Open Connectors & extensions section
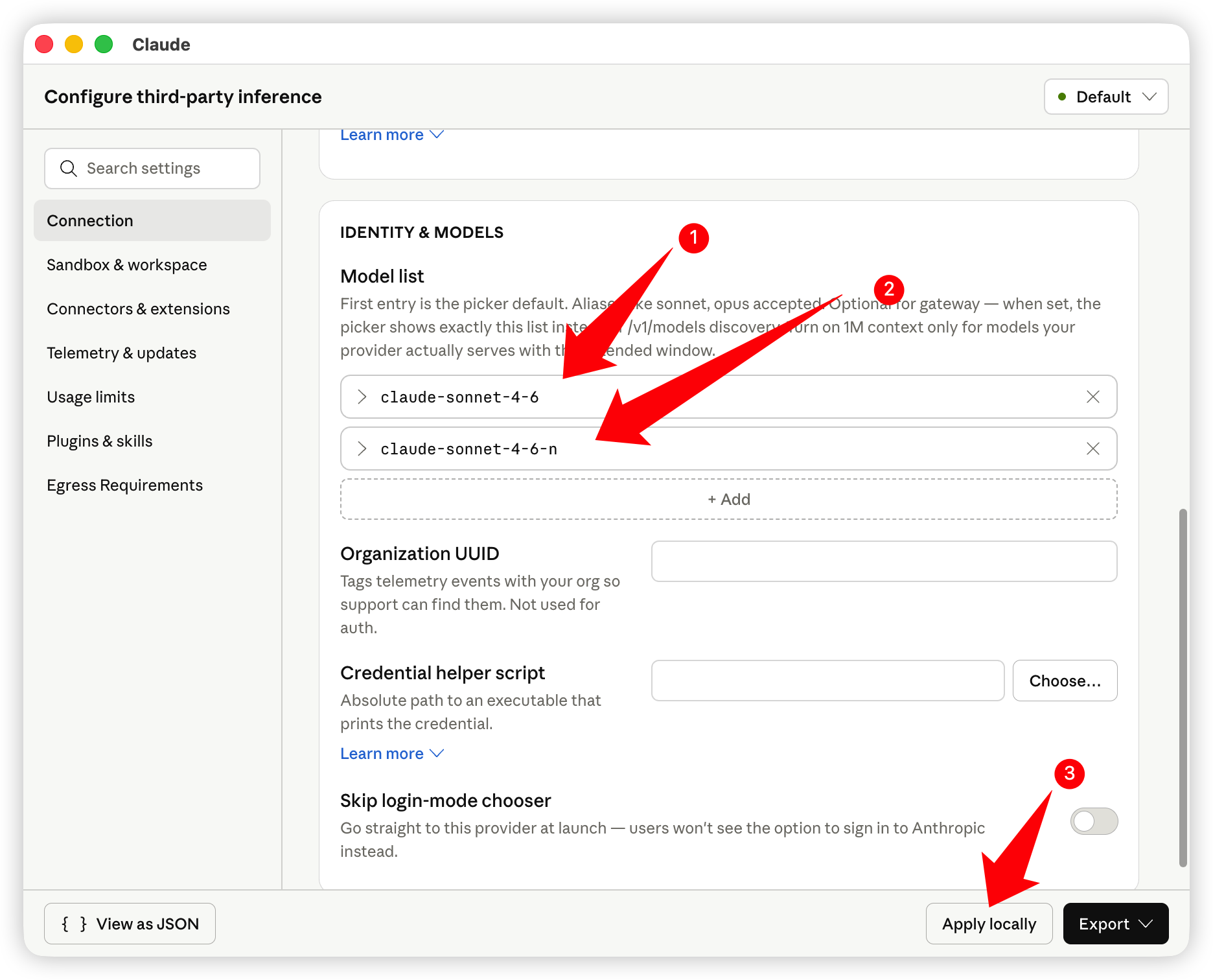 tap(152, 309)
